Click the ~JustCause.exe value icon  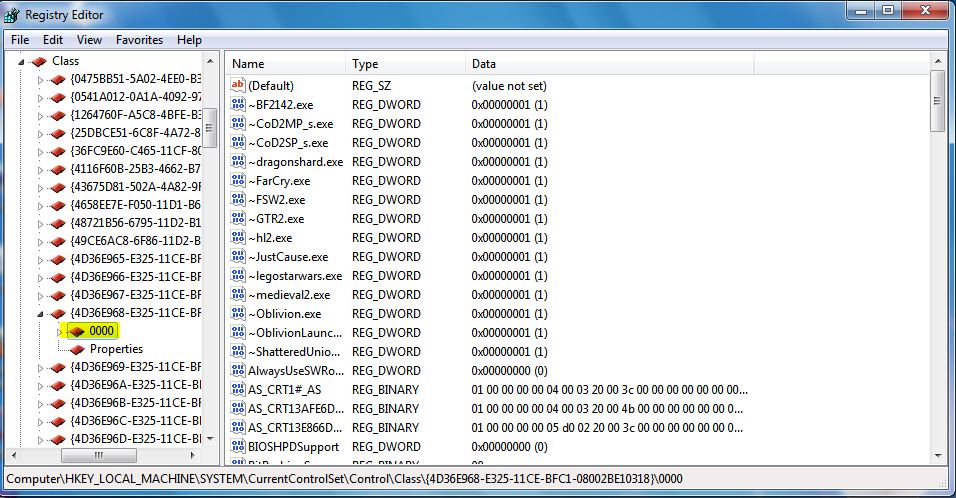click(x=238, y=256)
